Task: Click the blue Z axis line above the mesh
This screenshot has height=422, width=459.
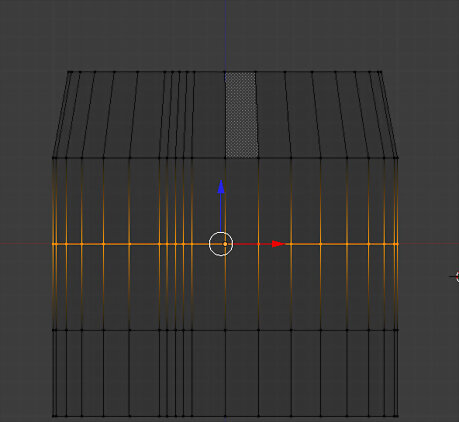Action: [x=226, y=33]
